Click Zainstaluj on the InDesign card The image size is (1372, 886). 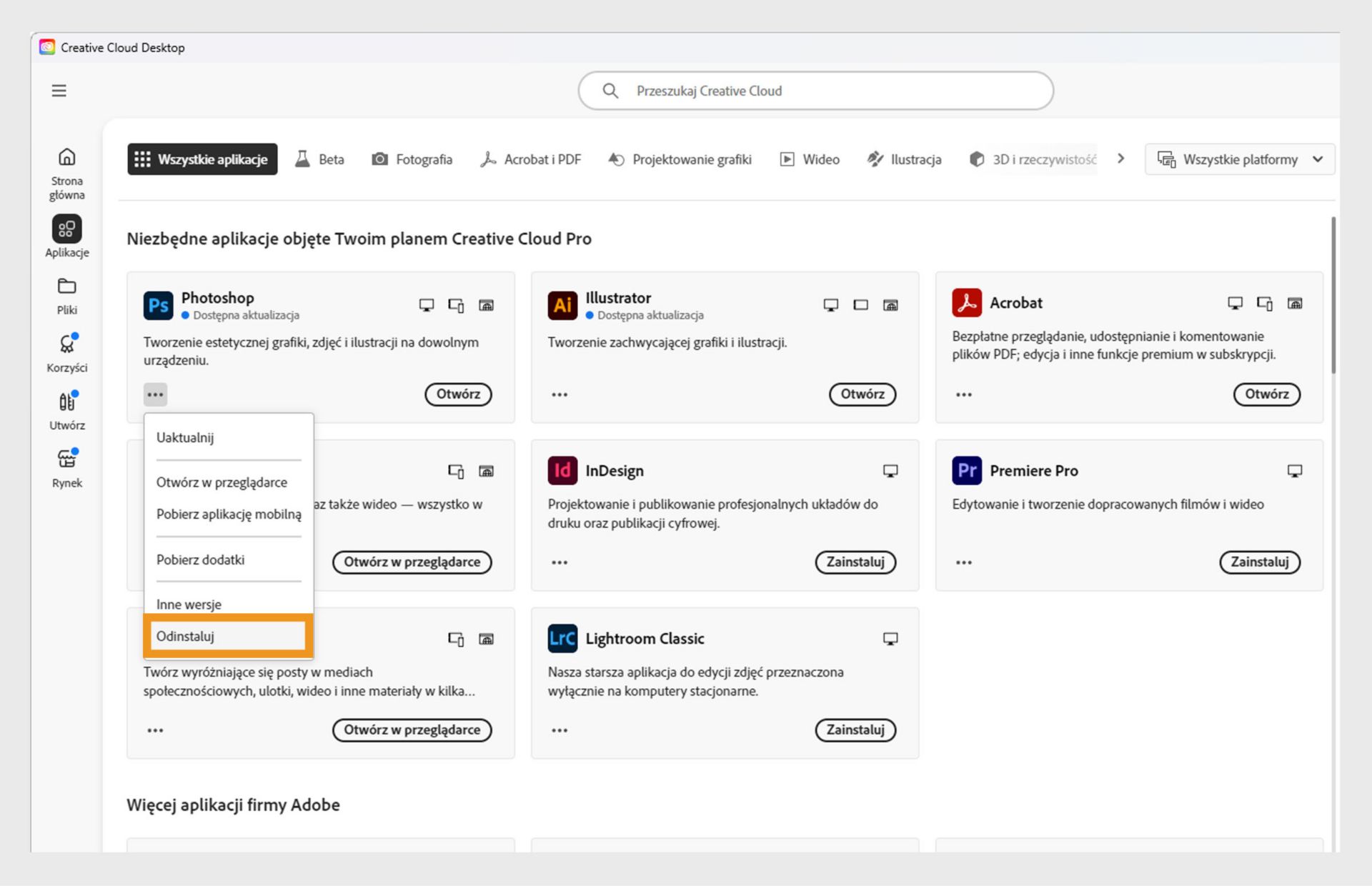coord(855,562)
